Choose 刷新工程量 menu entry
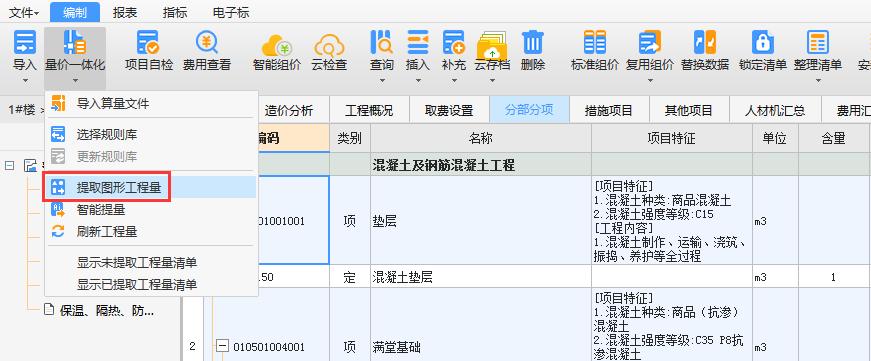This screenshot has height=361, width=871. click(151, 232)
